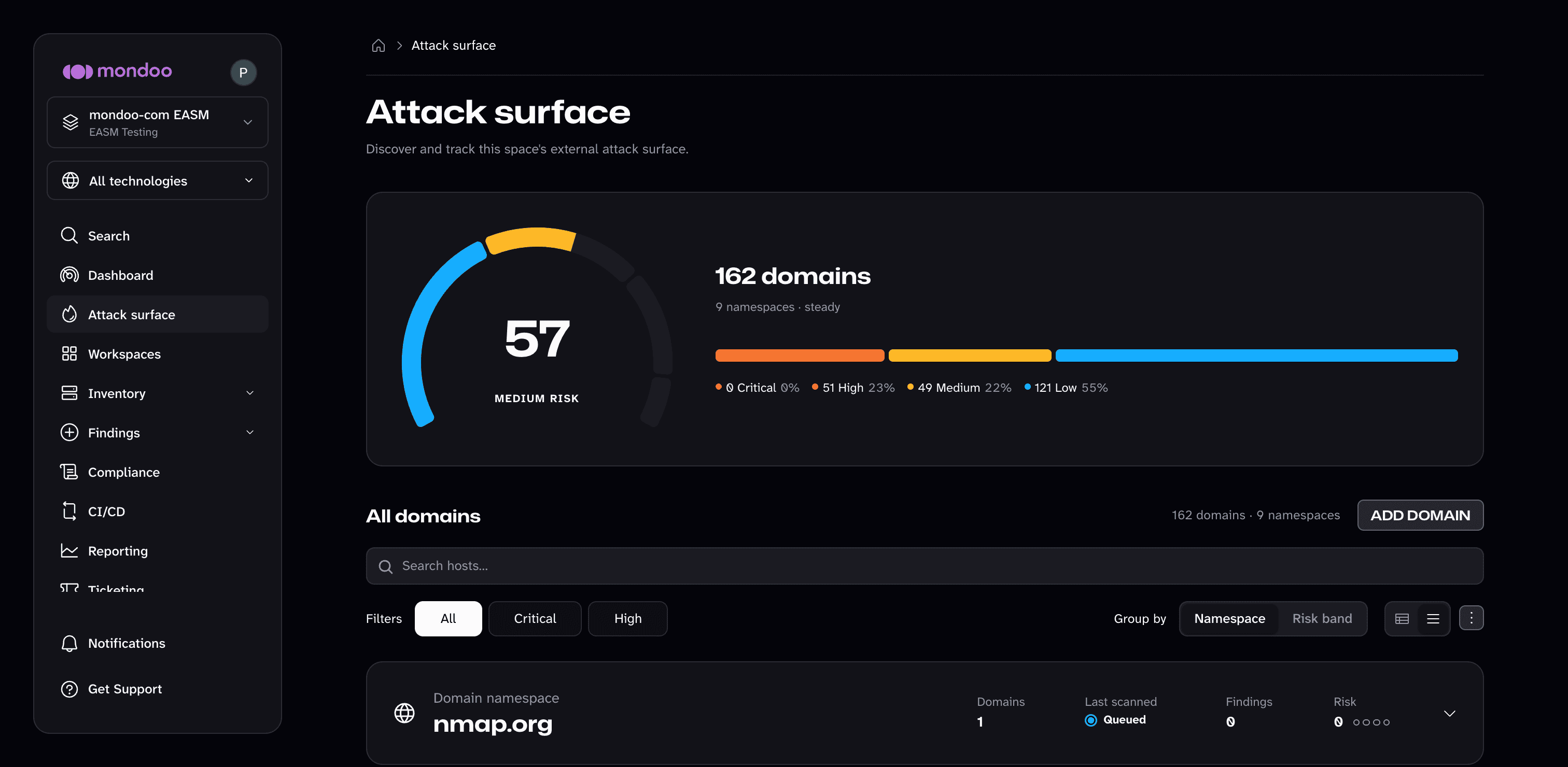The width and height of the screenshot is (1568, 767).
Task: Click the yellow Medium segment of risk bar
Action: [970, 355]
